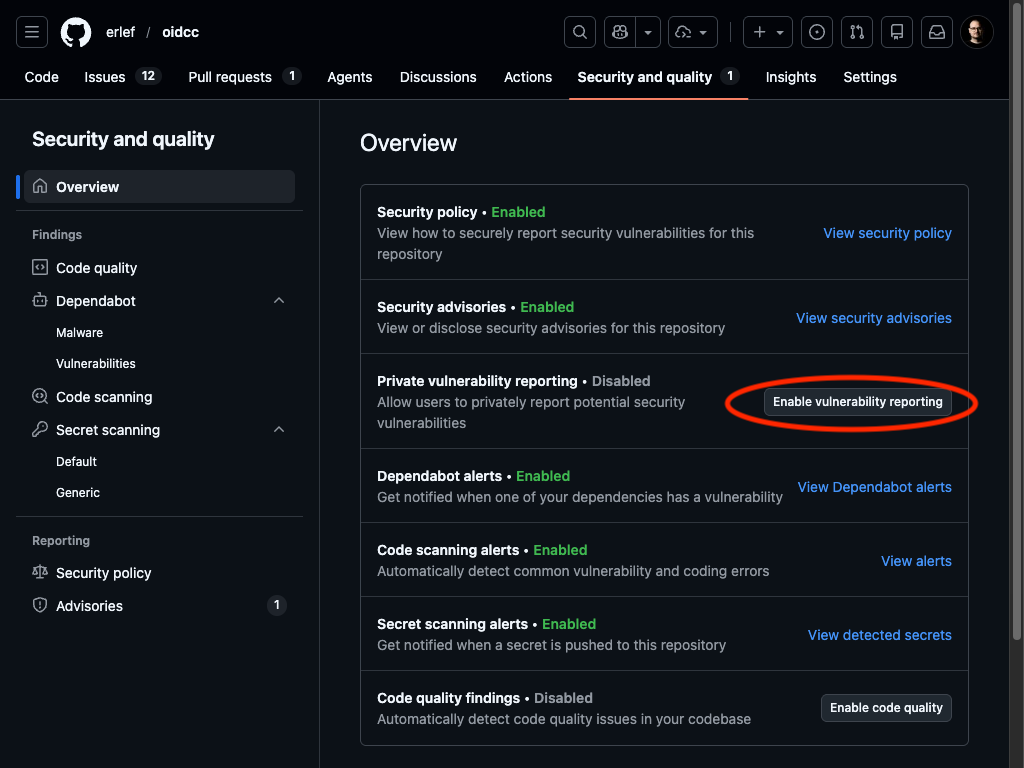Viewport: 1024px width, 768px height.
Task: Open Generic under Secret scanning
Action: click(x=78, y=492)
